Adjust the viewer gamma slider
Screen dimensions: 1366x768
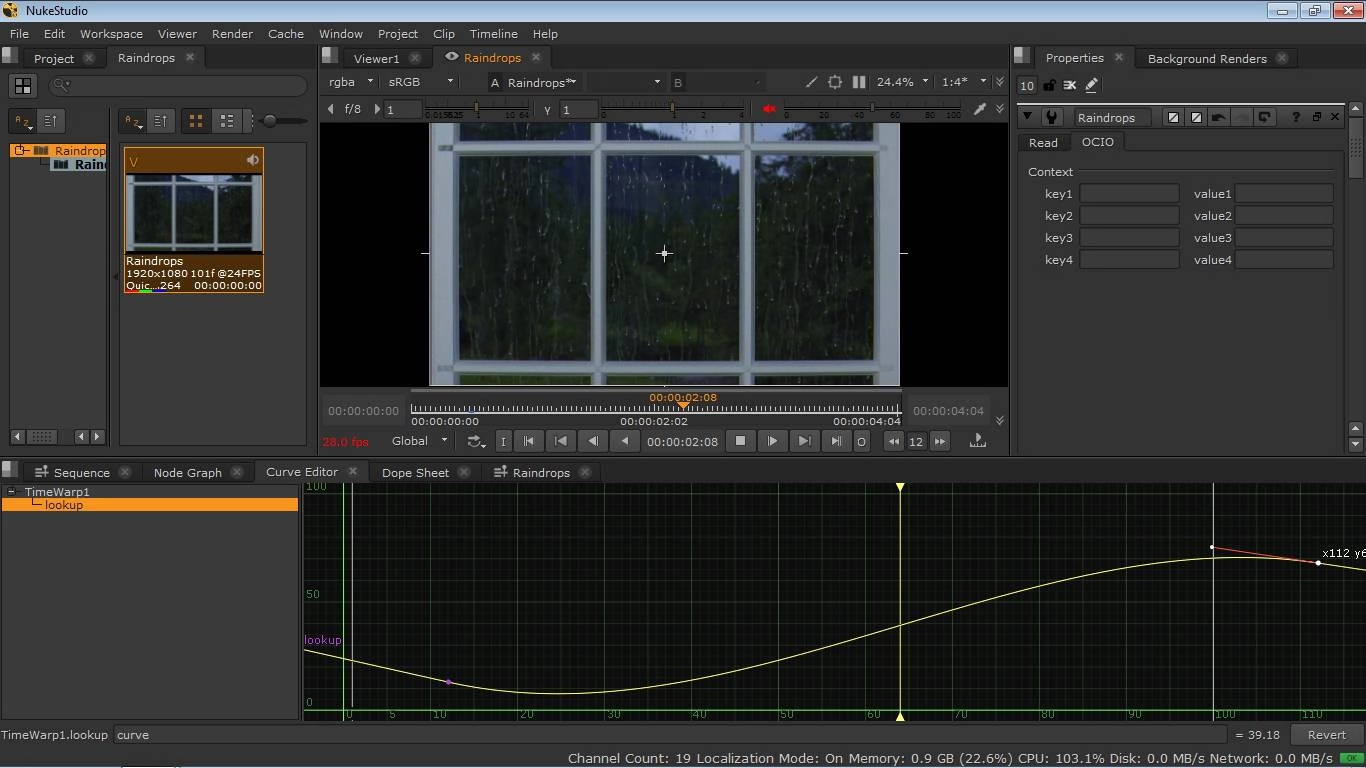pos(672,107)
